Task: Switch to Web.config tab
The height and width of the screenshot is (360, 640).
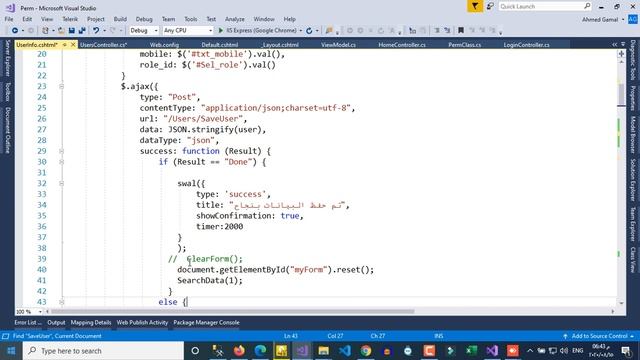Action: pyautogui.click(x=164, y=45)
